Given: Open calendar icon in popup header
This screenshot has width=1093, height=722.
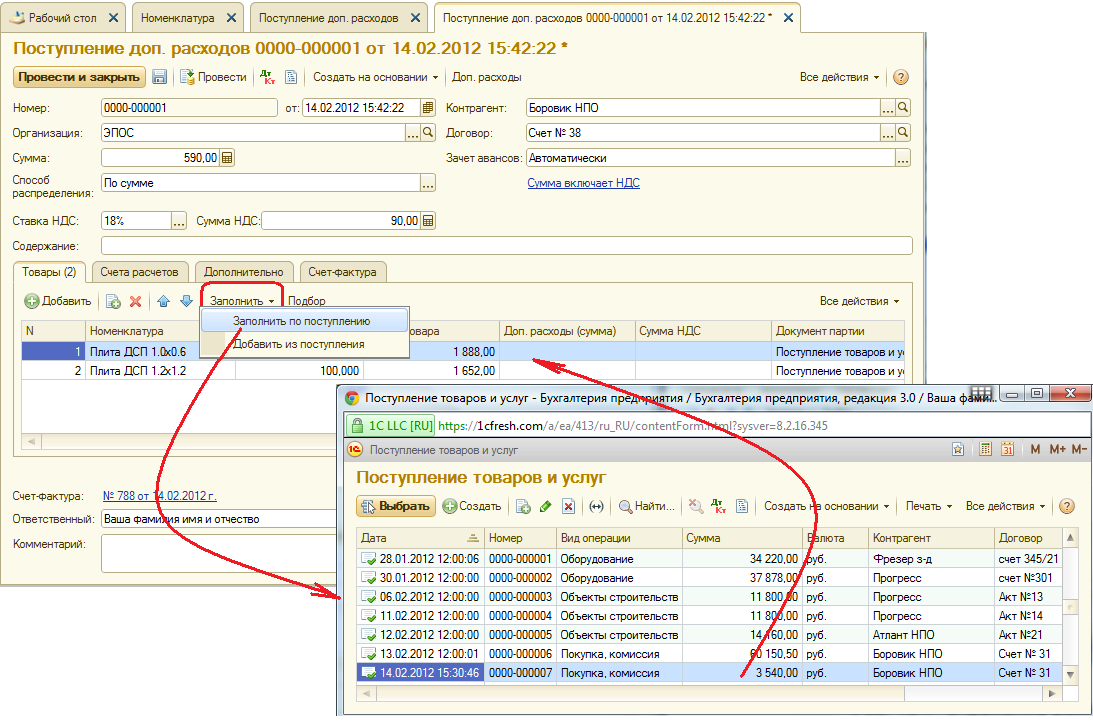Looking at the screenshot, I should (1008, 450).
